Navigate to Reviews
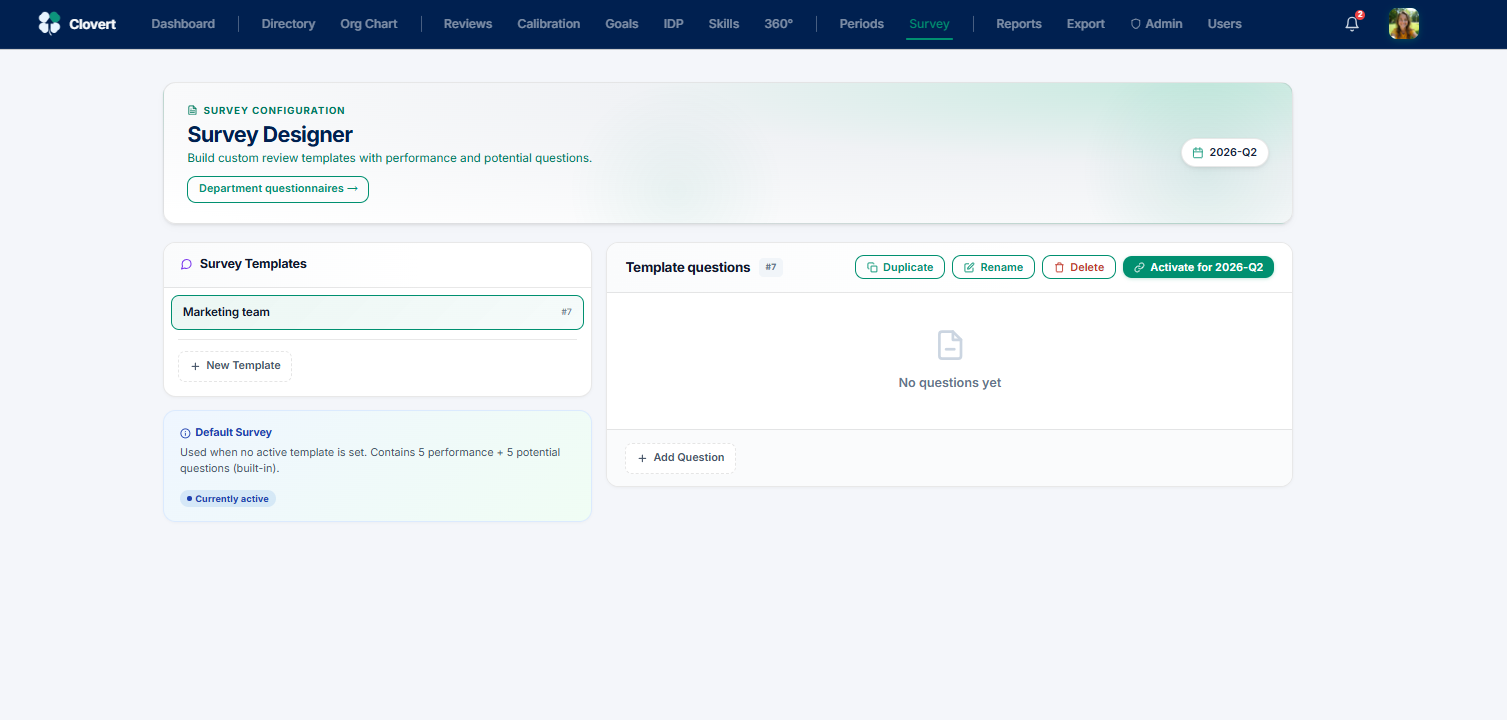 [468, 24]
